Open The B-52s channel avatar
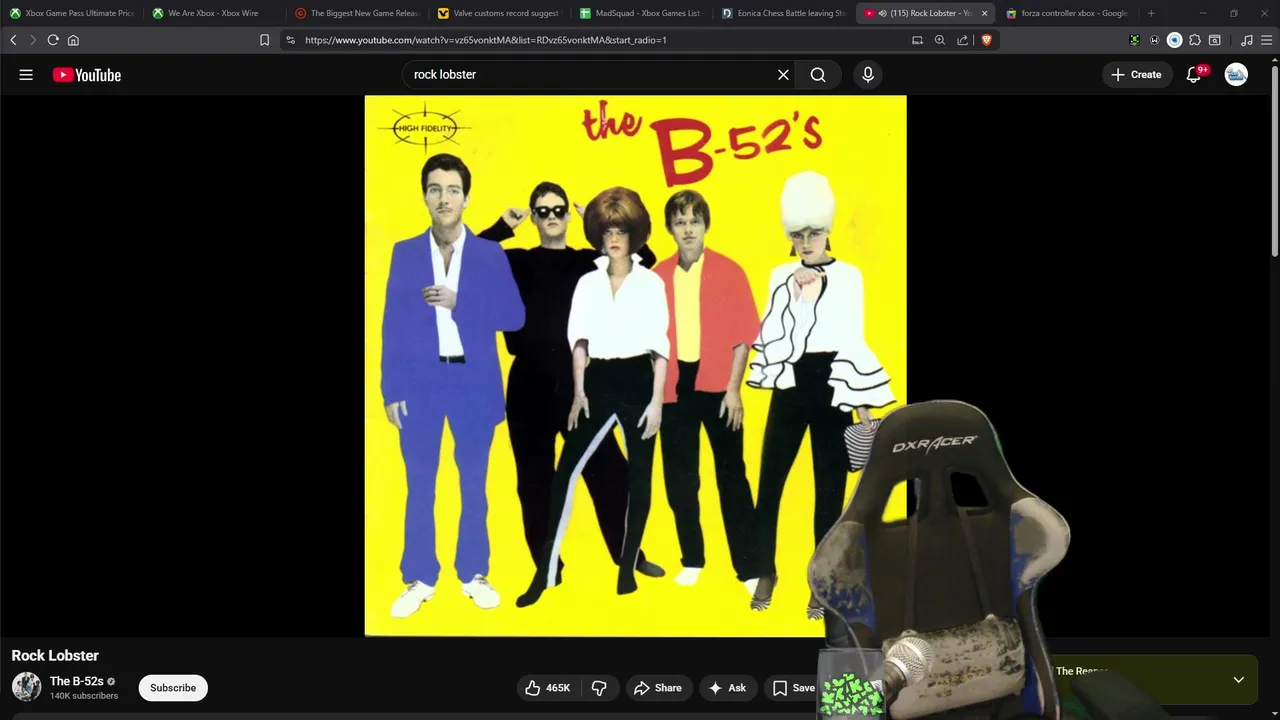1280x720 pixels. click(x=26, y=687)
